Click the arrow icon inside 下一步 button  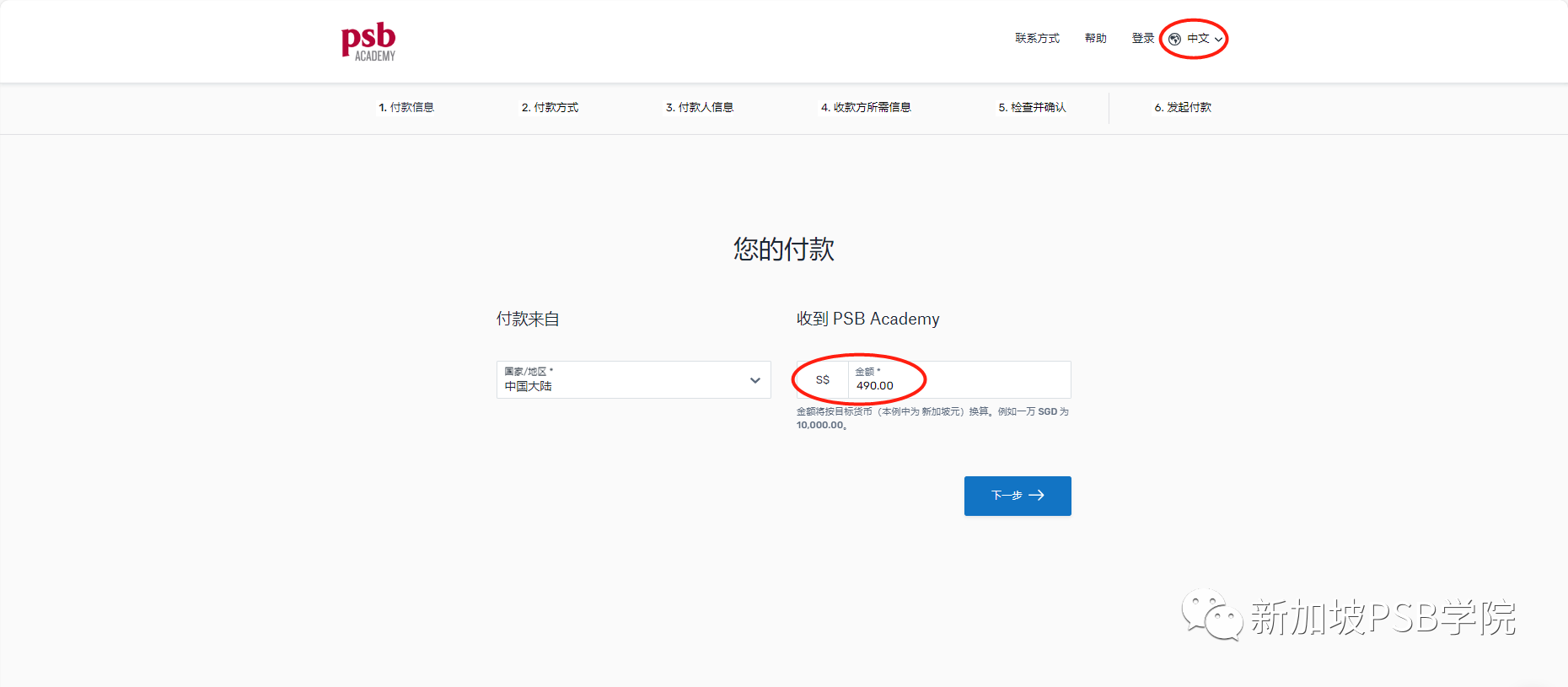1037,496
